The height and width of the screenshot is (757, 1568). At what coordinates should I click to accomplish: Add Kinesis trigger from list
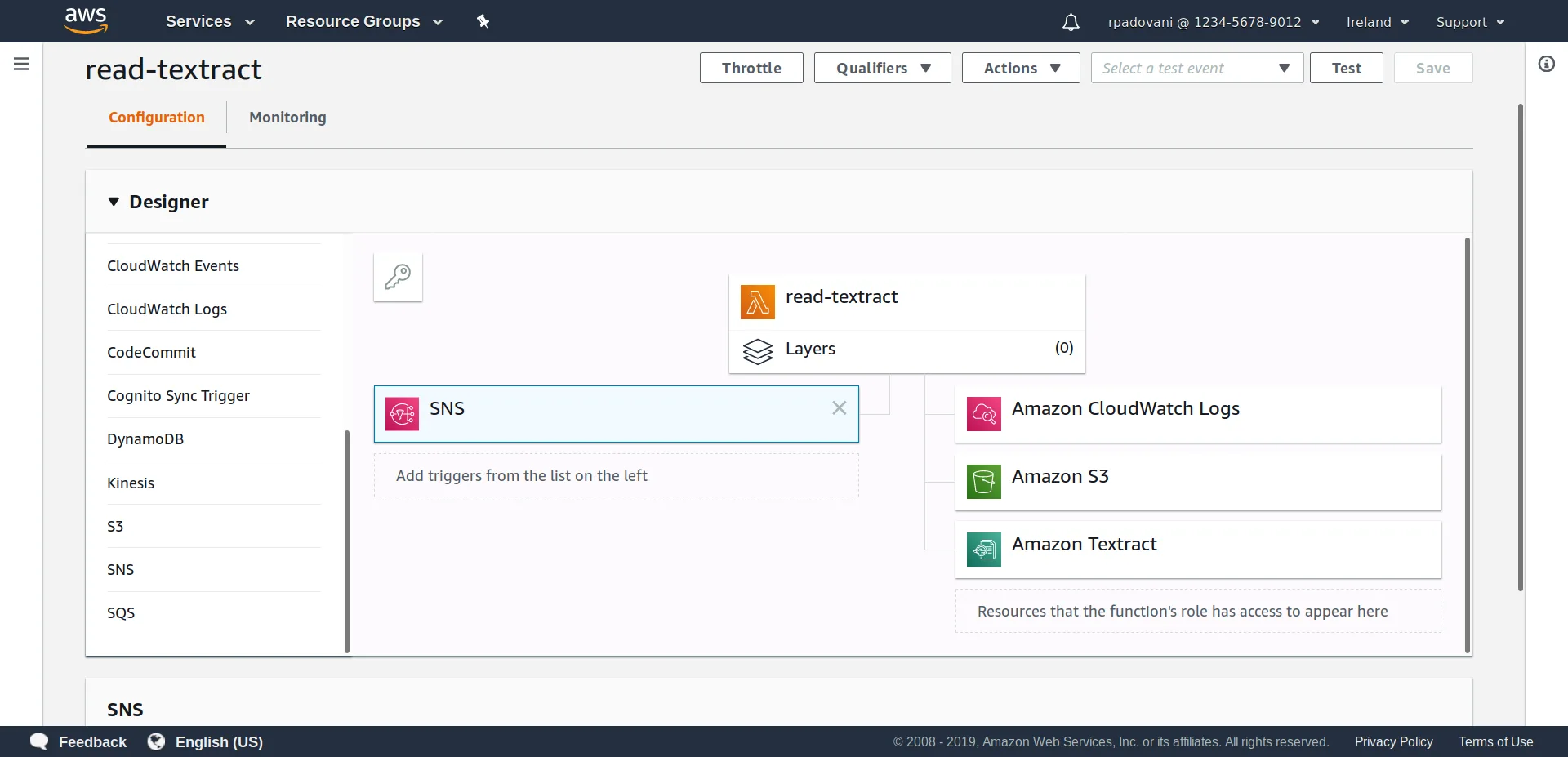[x=213, y=483]
